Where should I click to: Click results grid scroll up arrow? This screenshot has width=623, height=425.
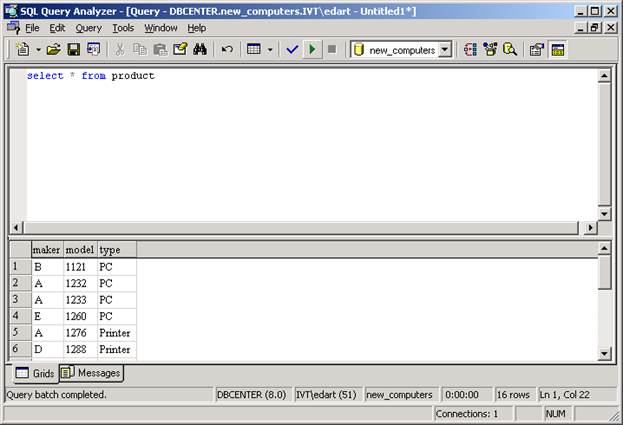[604, 249]
